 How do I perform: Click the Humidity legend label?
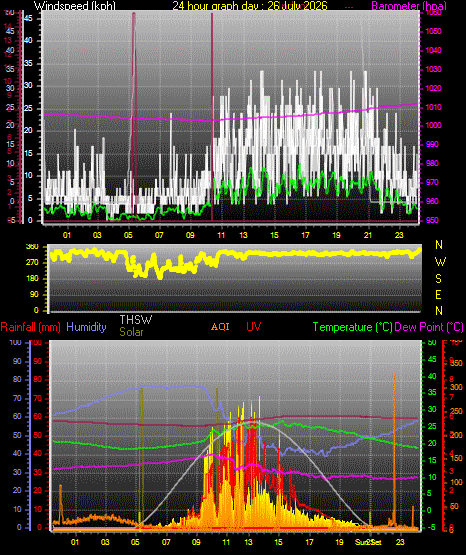(86, 327)
